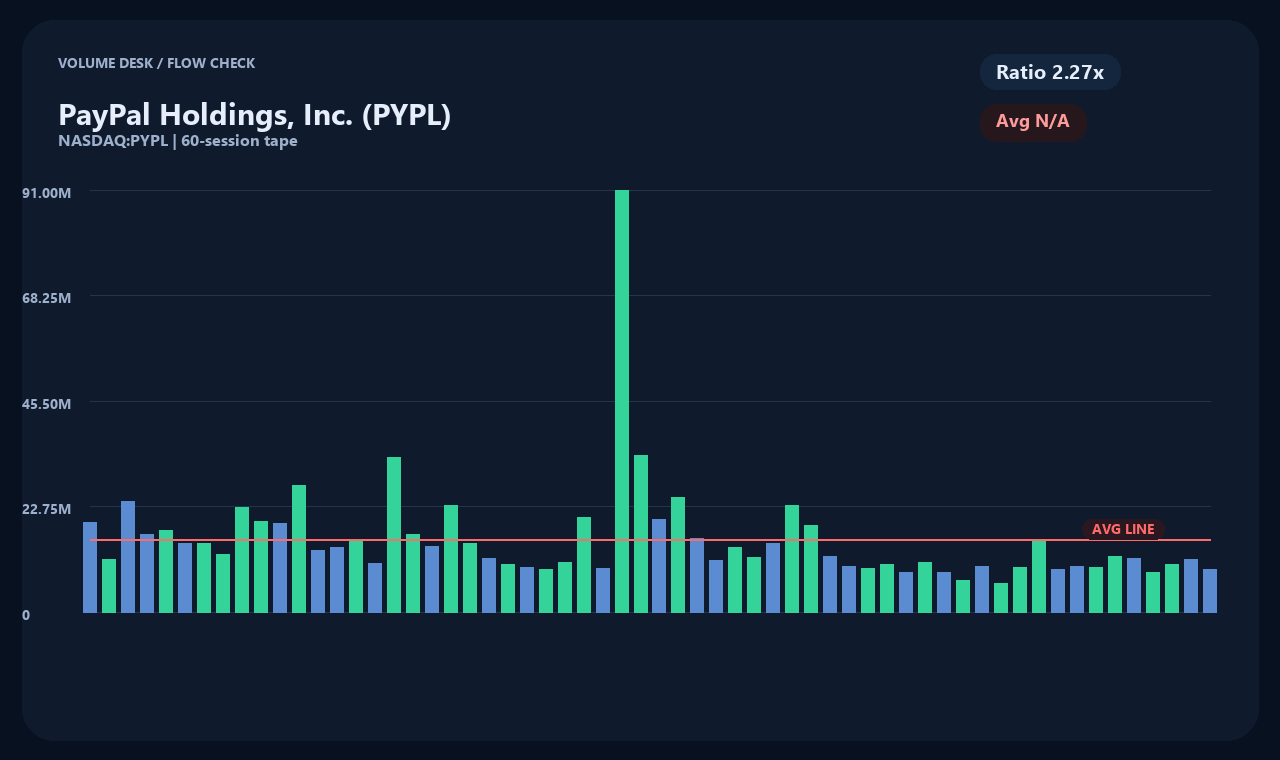Click the red average volume line
The height and width of the screenshot is (760, 1280).
tap(650, 540)
